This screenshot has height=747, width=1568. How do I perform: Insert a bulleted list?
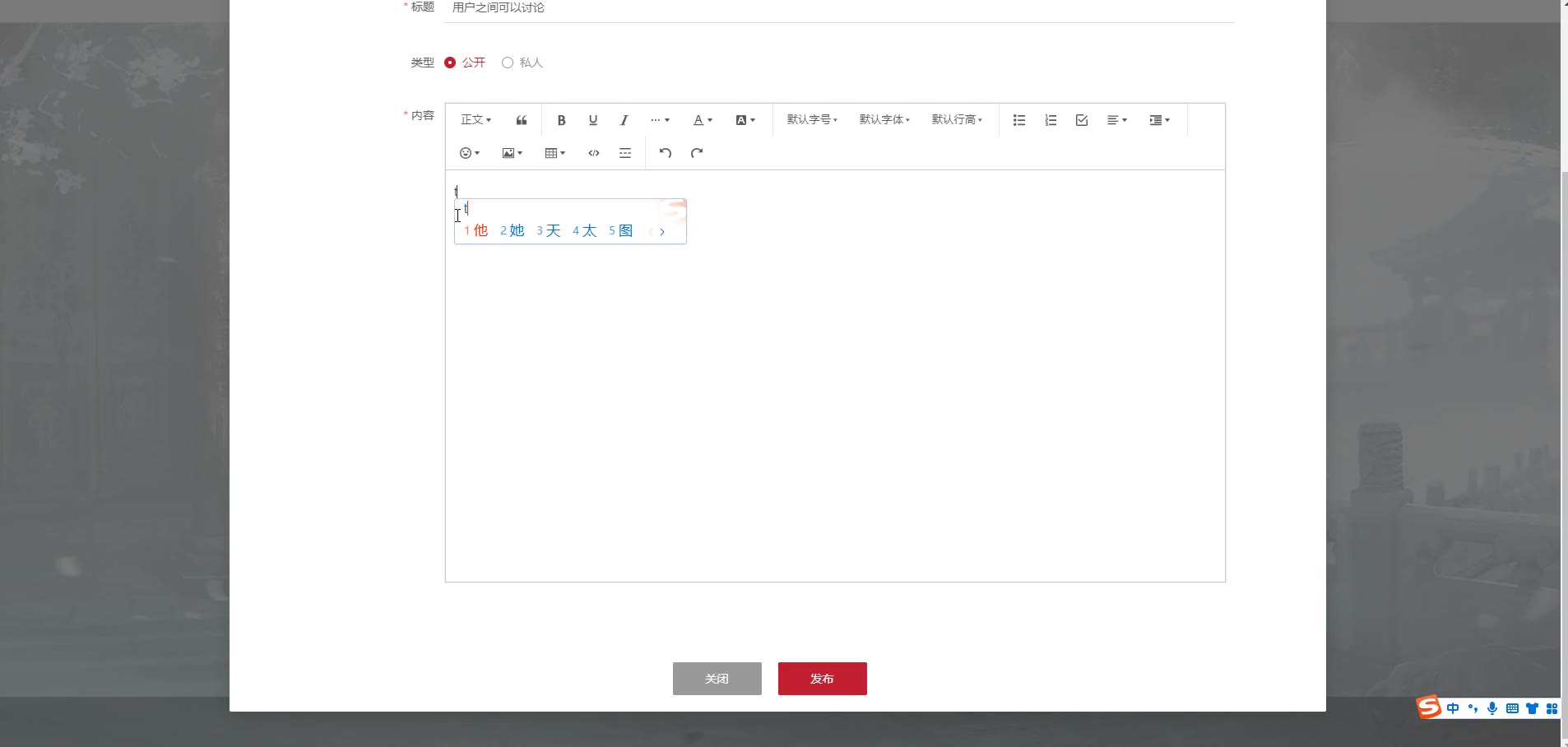point(1019,120)
